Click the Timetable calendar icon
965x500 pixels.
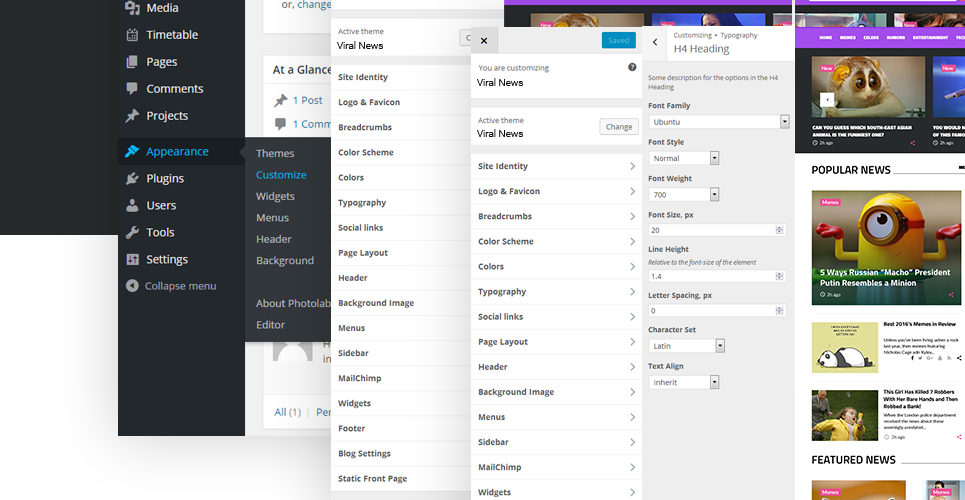pyautogui.click(x=132, y=34)
